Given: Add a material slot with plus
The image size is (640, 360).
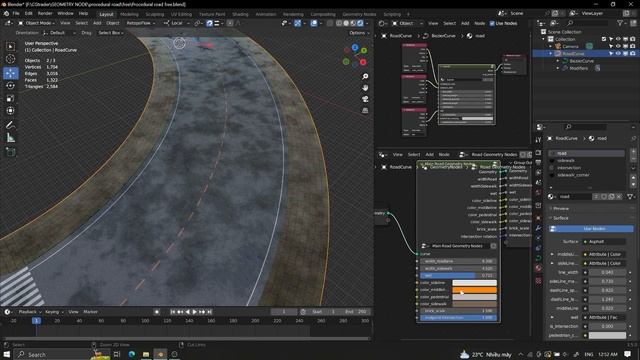Looking at the screenshot, I should (633, 152).
